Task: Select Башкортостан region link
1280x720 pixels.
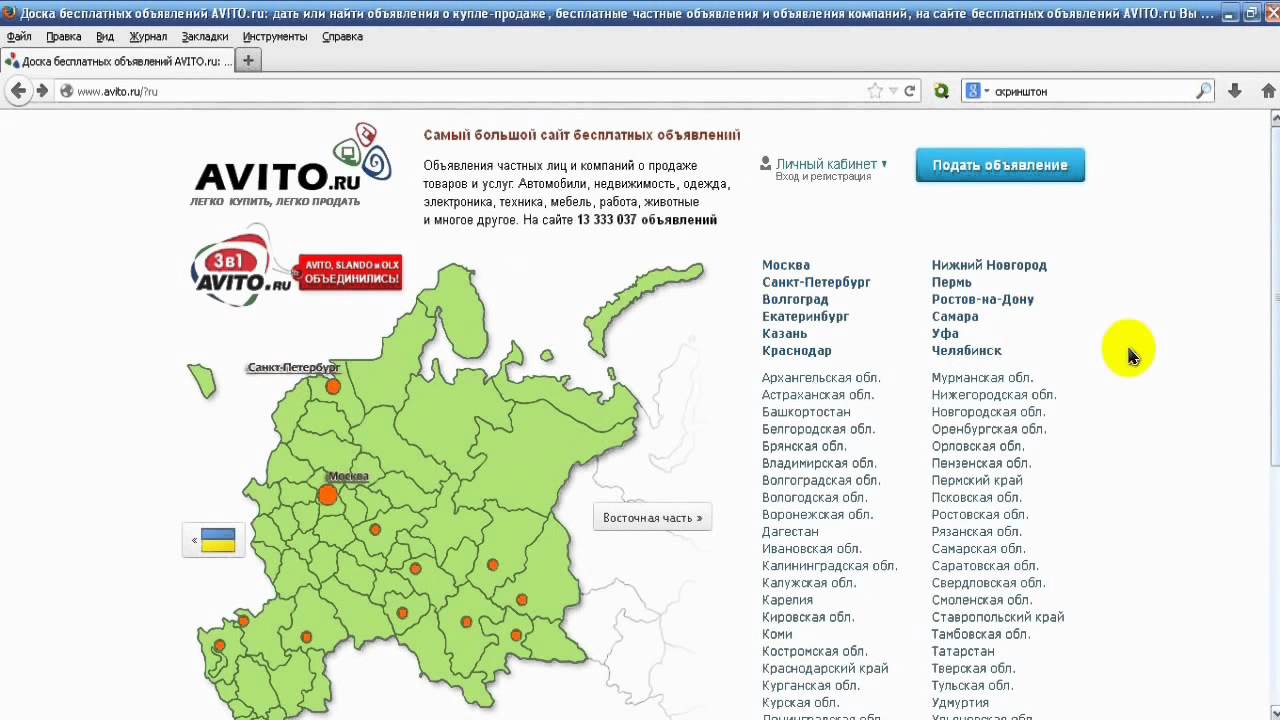Action: tap(806, 411)
